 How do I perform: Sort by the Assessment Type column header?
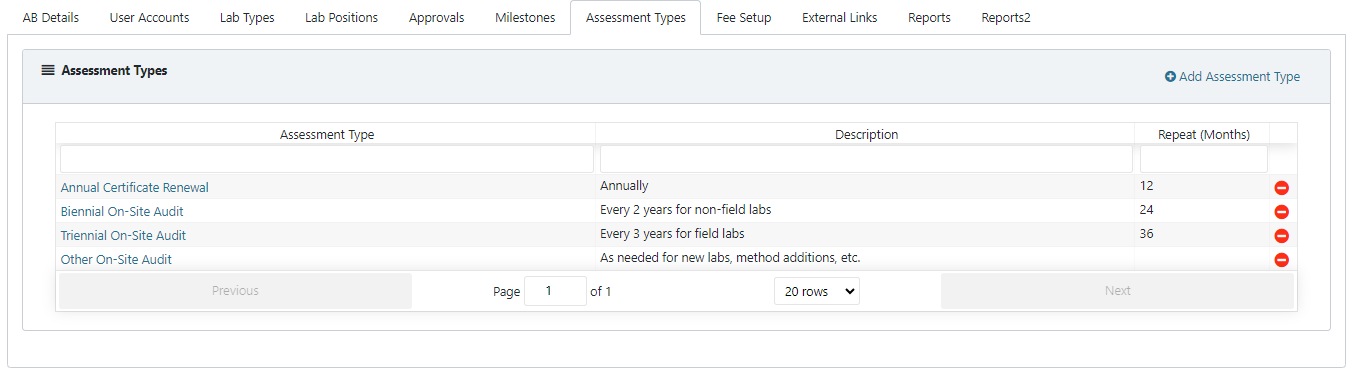[327, 134]
